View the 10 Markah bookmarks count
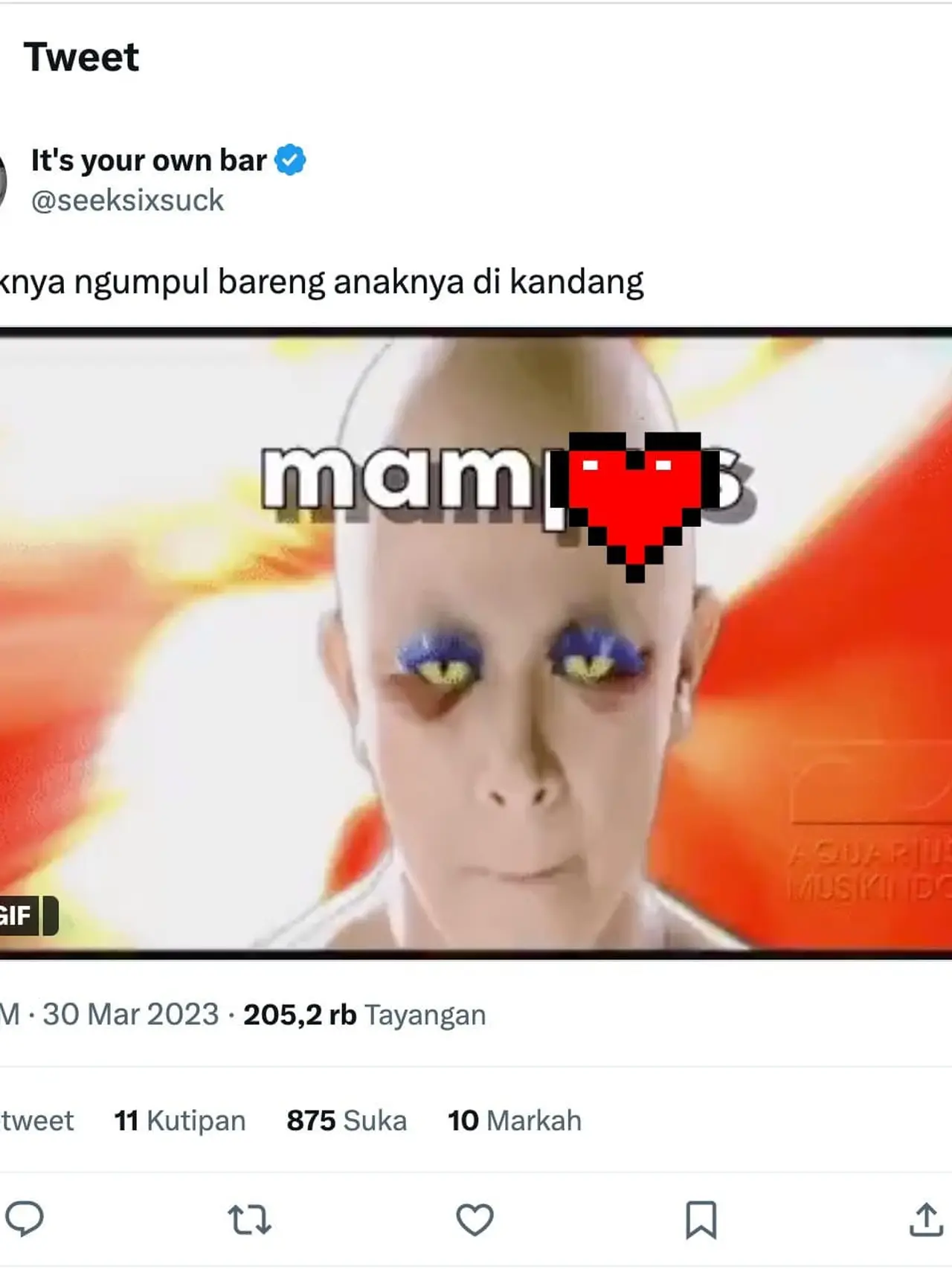 [x=515, y=1120]
